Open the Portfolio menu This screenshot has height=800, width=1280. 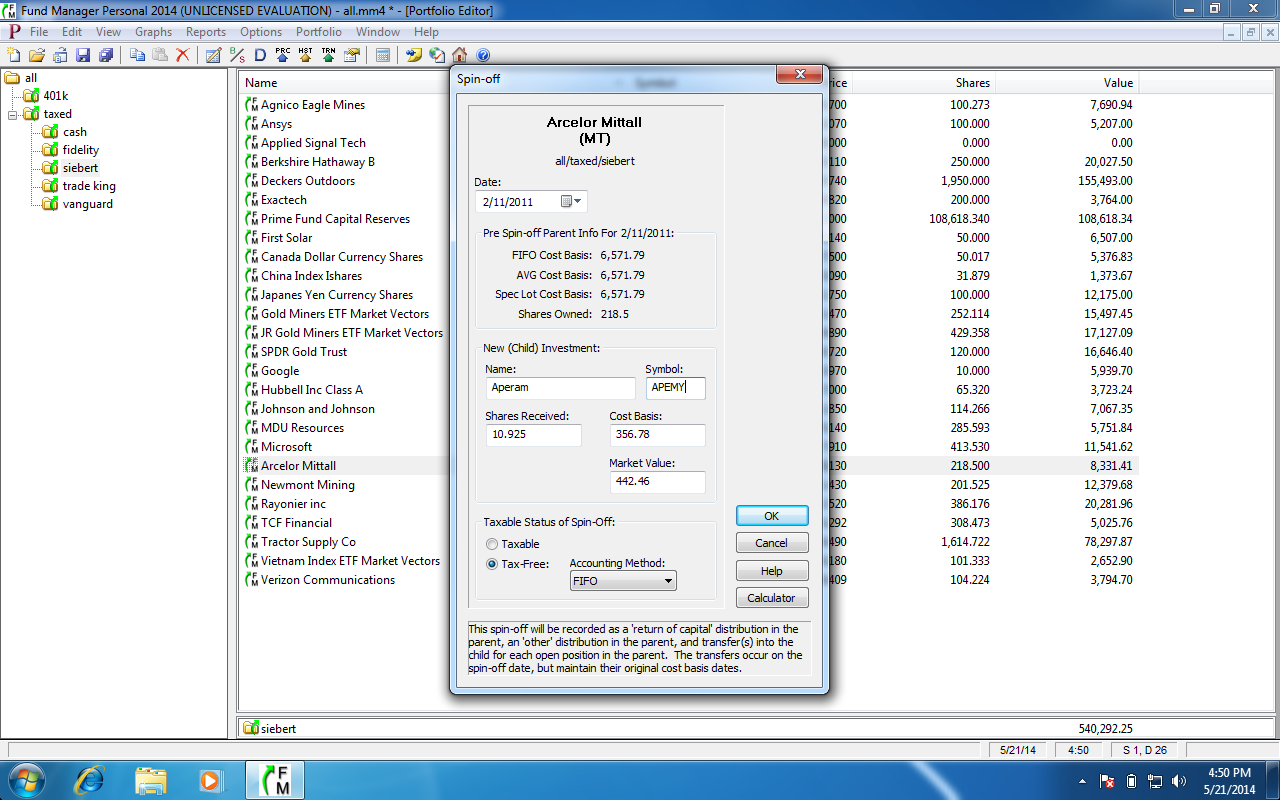click(x=318, y=32)
